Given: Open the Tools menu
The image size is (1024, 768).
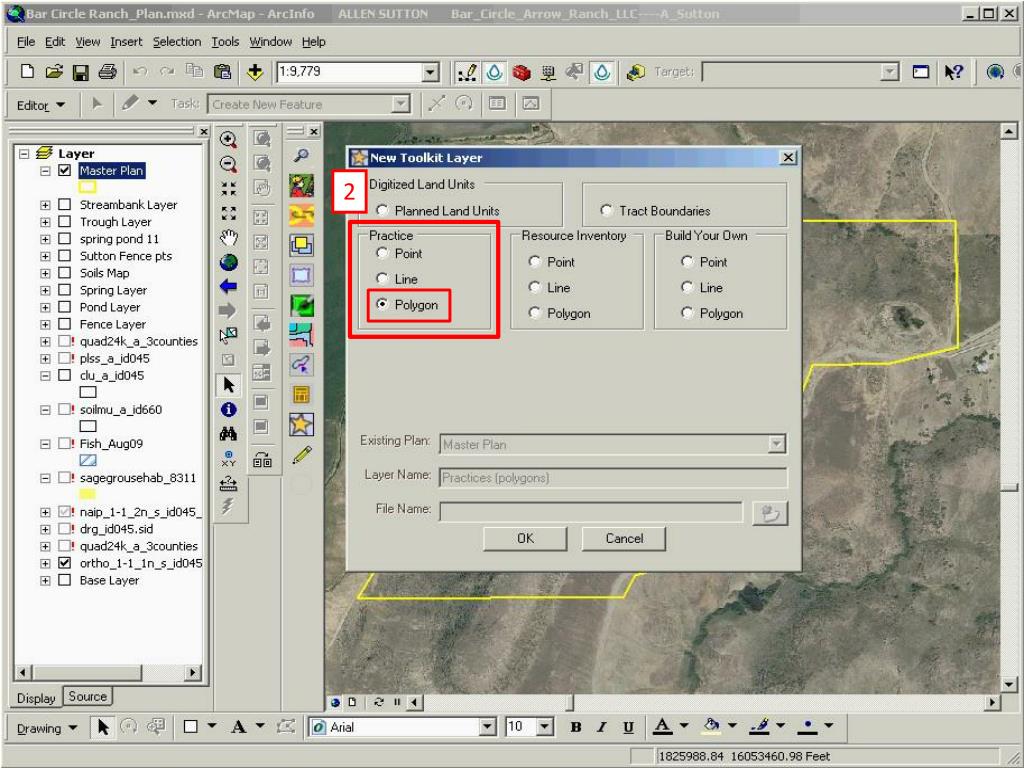Looking at the screenshot, I should tap(225, 42).
